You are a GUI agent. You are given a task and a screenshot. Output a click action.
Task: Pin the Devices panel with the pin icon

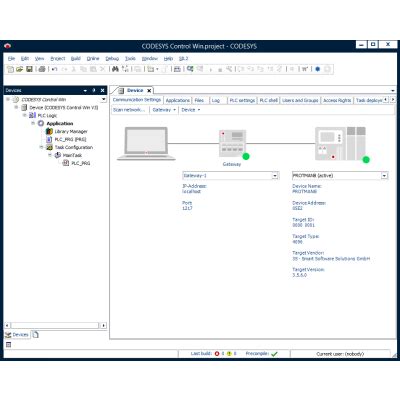(94, 90)
